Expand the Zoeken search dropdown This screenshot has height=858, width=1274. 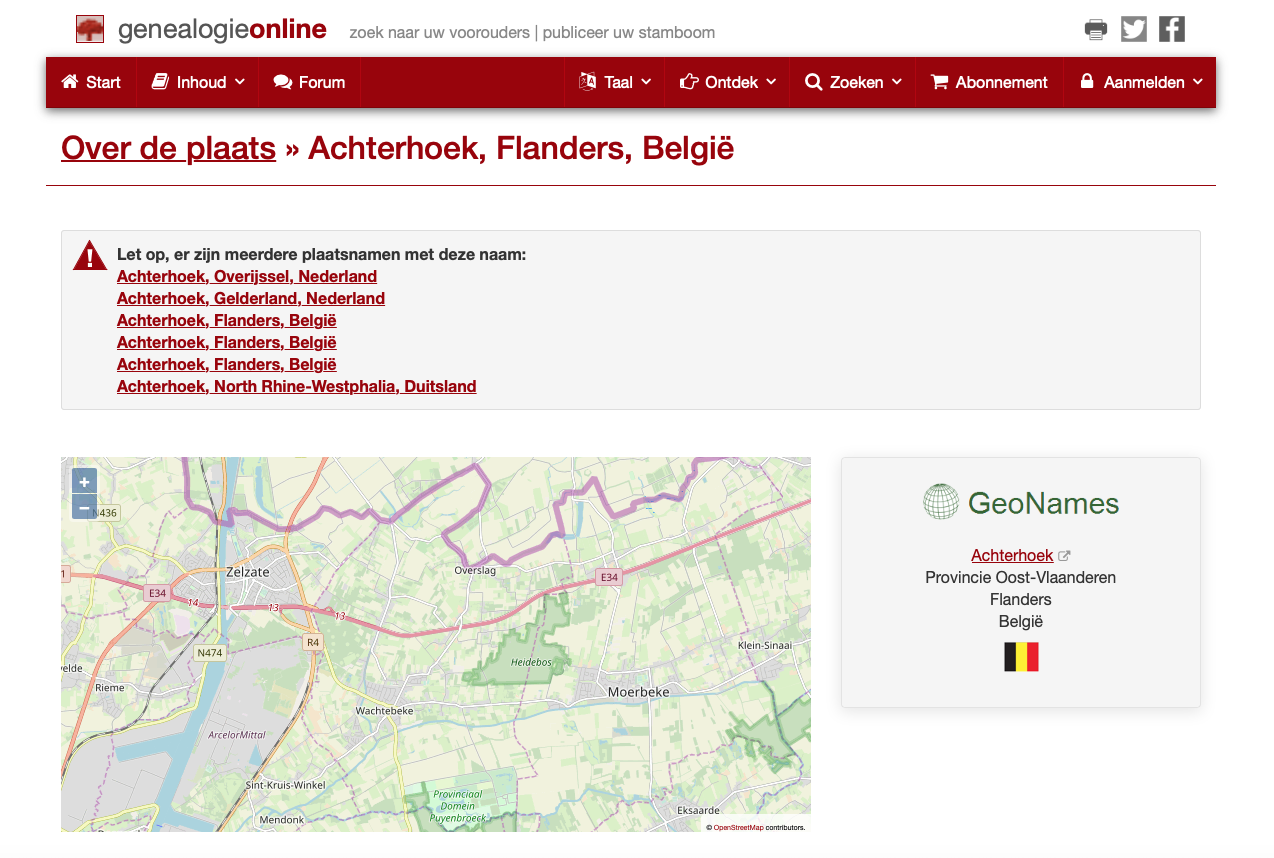click(853, 82)
